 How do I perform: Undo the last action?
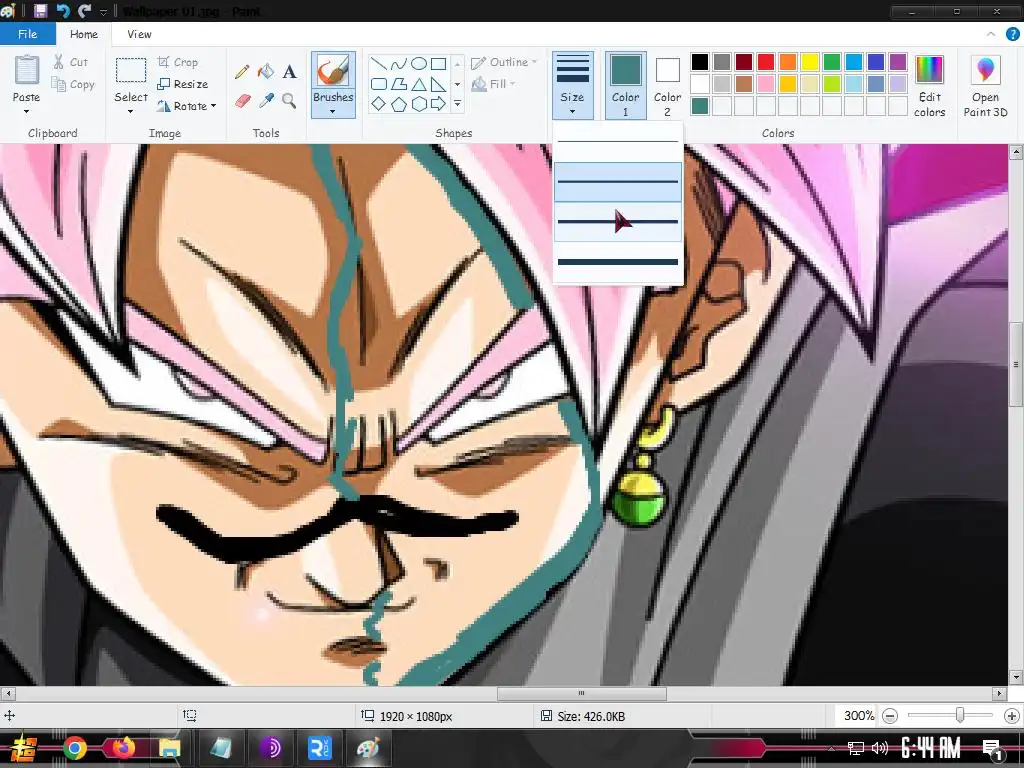(x=63, y=11)
